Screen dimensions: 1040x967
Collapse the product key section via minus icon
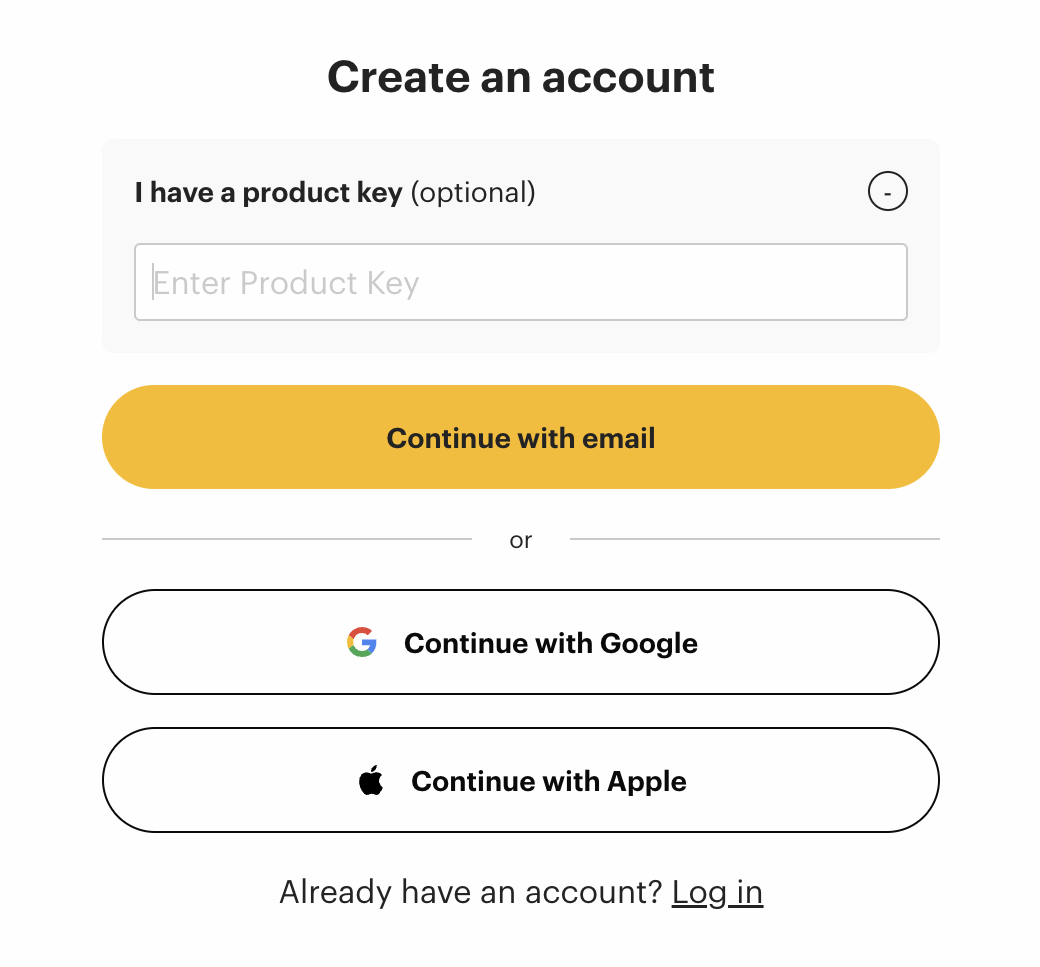(887, 191)
